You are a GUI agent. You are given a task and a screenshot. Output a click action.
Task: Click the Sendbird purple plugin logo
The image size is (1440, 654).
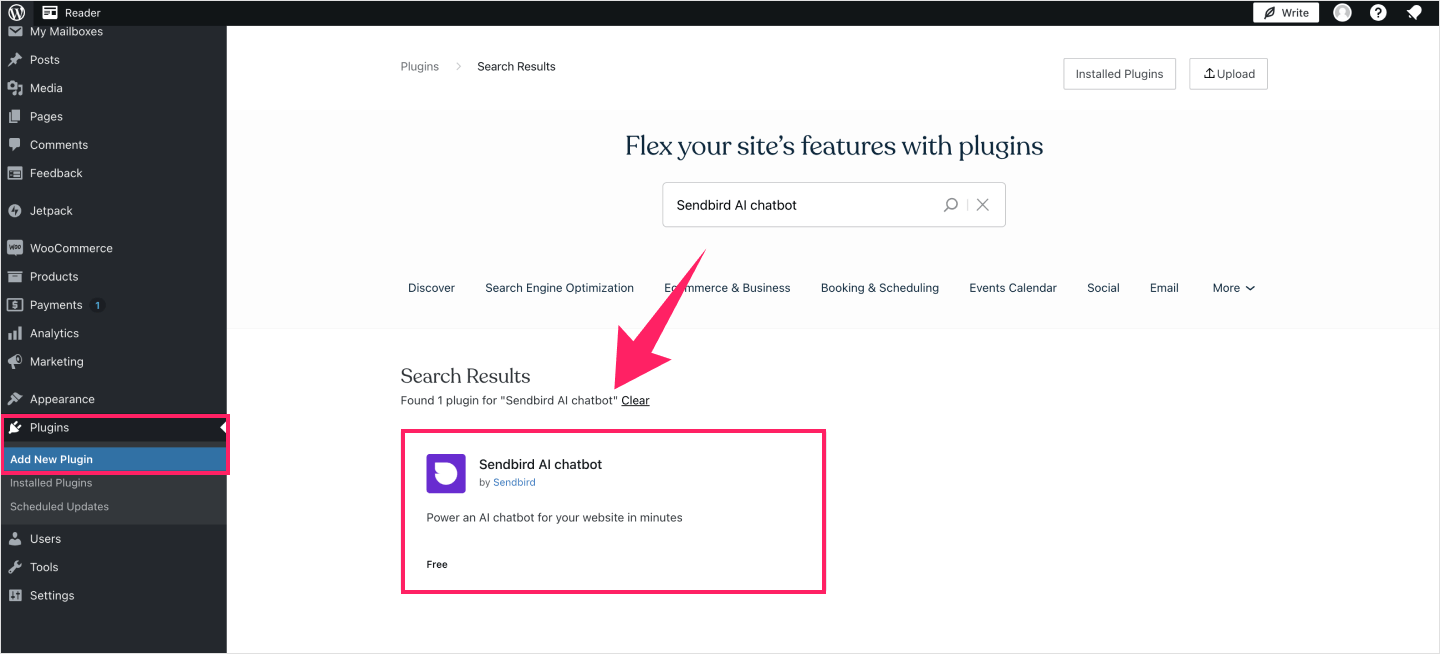(x=446, y=473)
